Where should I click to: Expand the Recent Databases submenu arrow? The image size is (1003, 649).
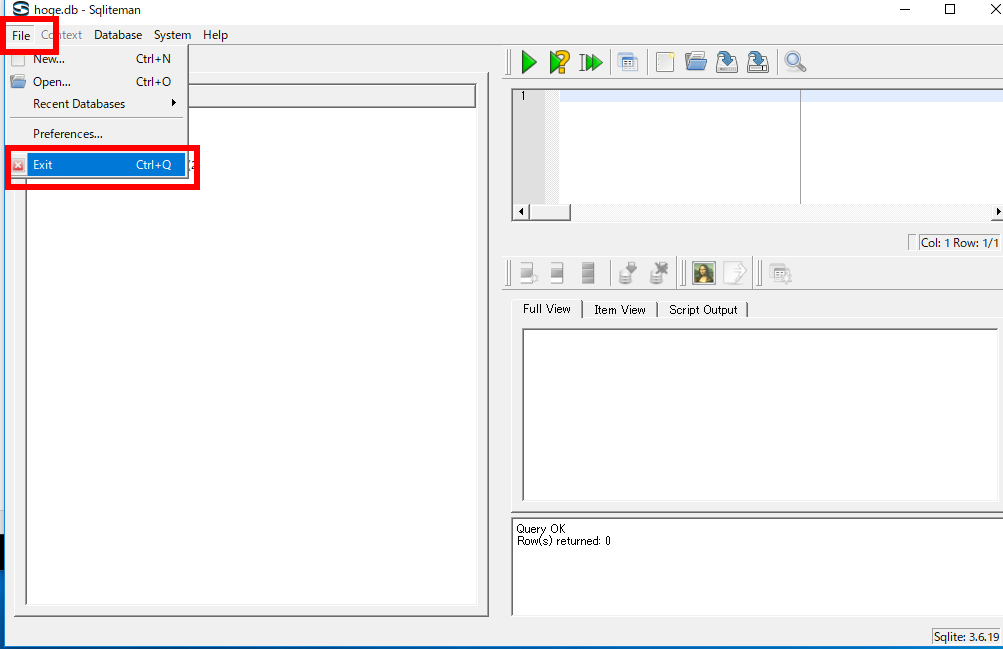click(174, 103)
